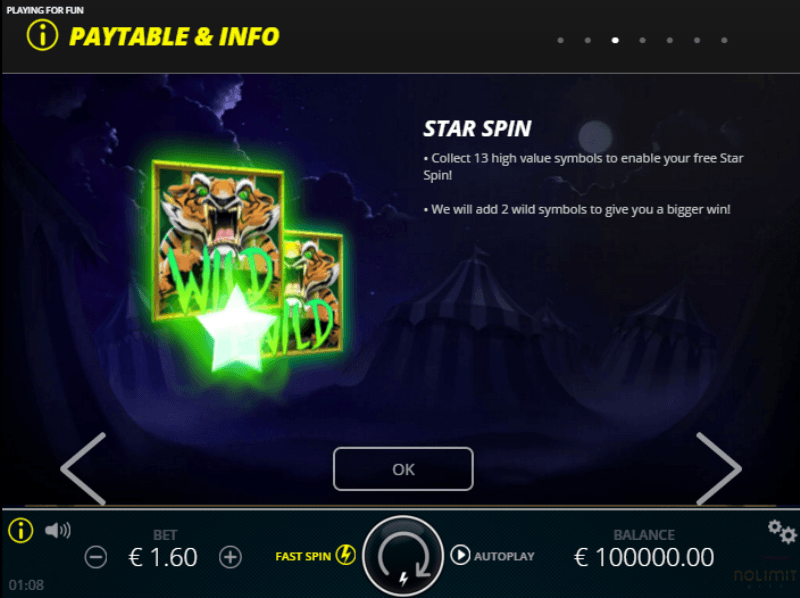
Task: Open settings gear icons
Action: pos(782,532)
